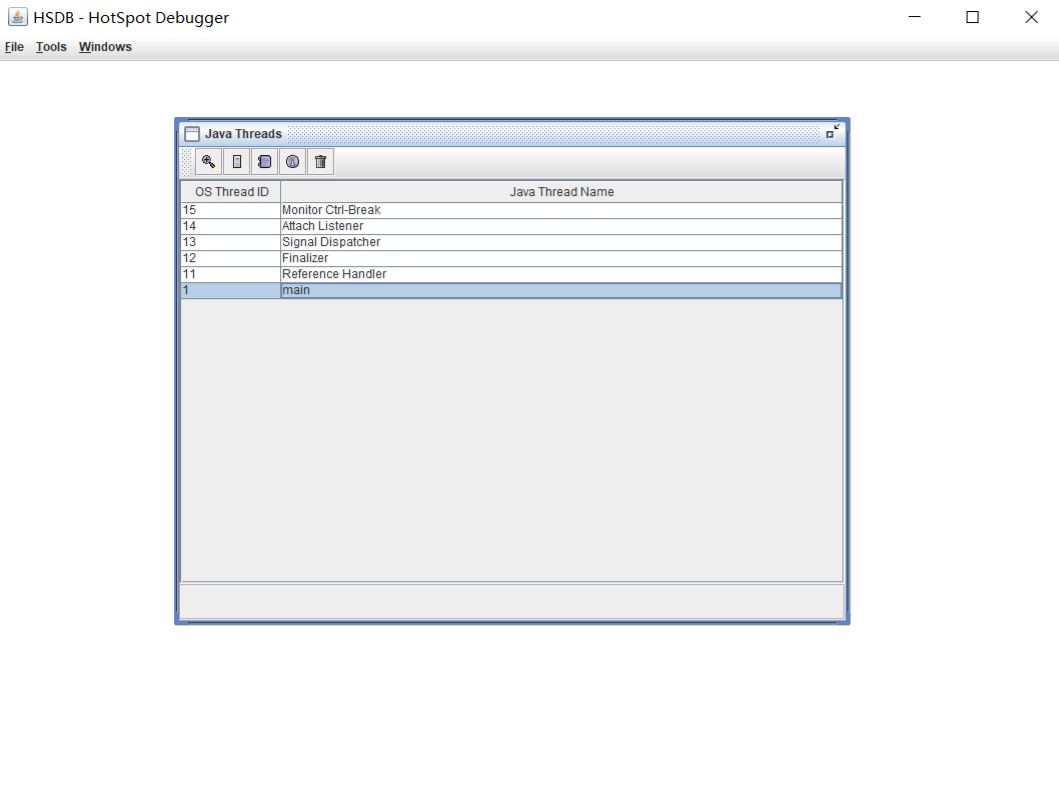
Task: Maximize the Java Threads internal frame
Action: (832, 133)
